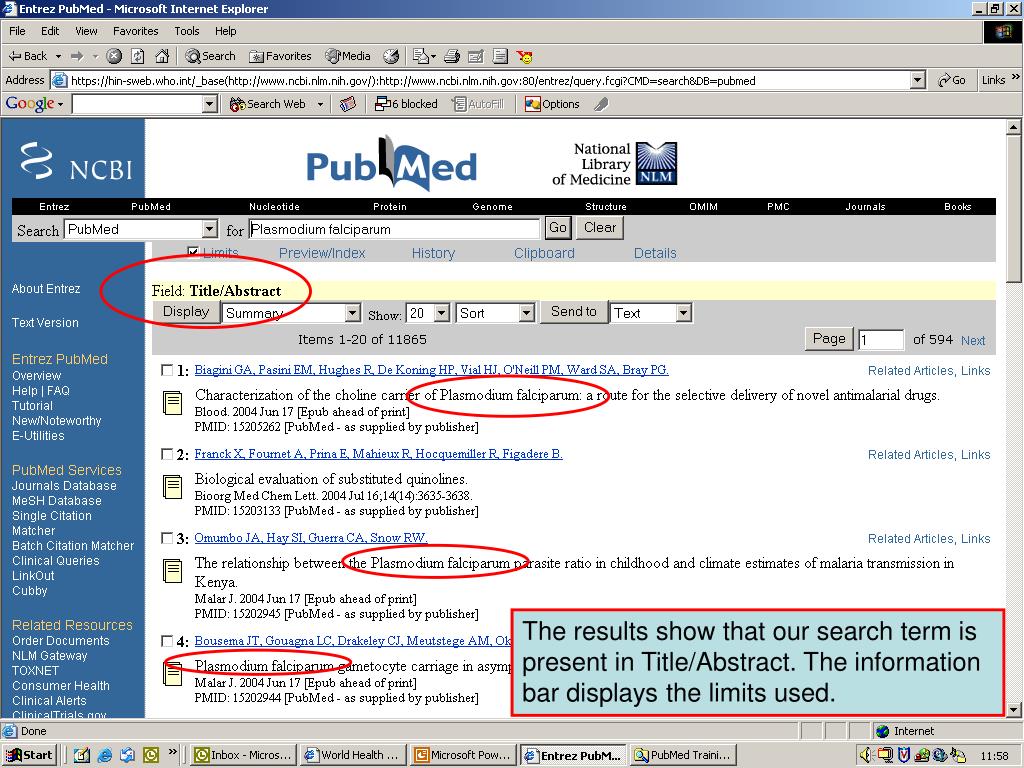1024x768 pixels.
Task: Click the National Library of Medicine logo
Action: (615, 164)
